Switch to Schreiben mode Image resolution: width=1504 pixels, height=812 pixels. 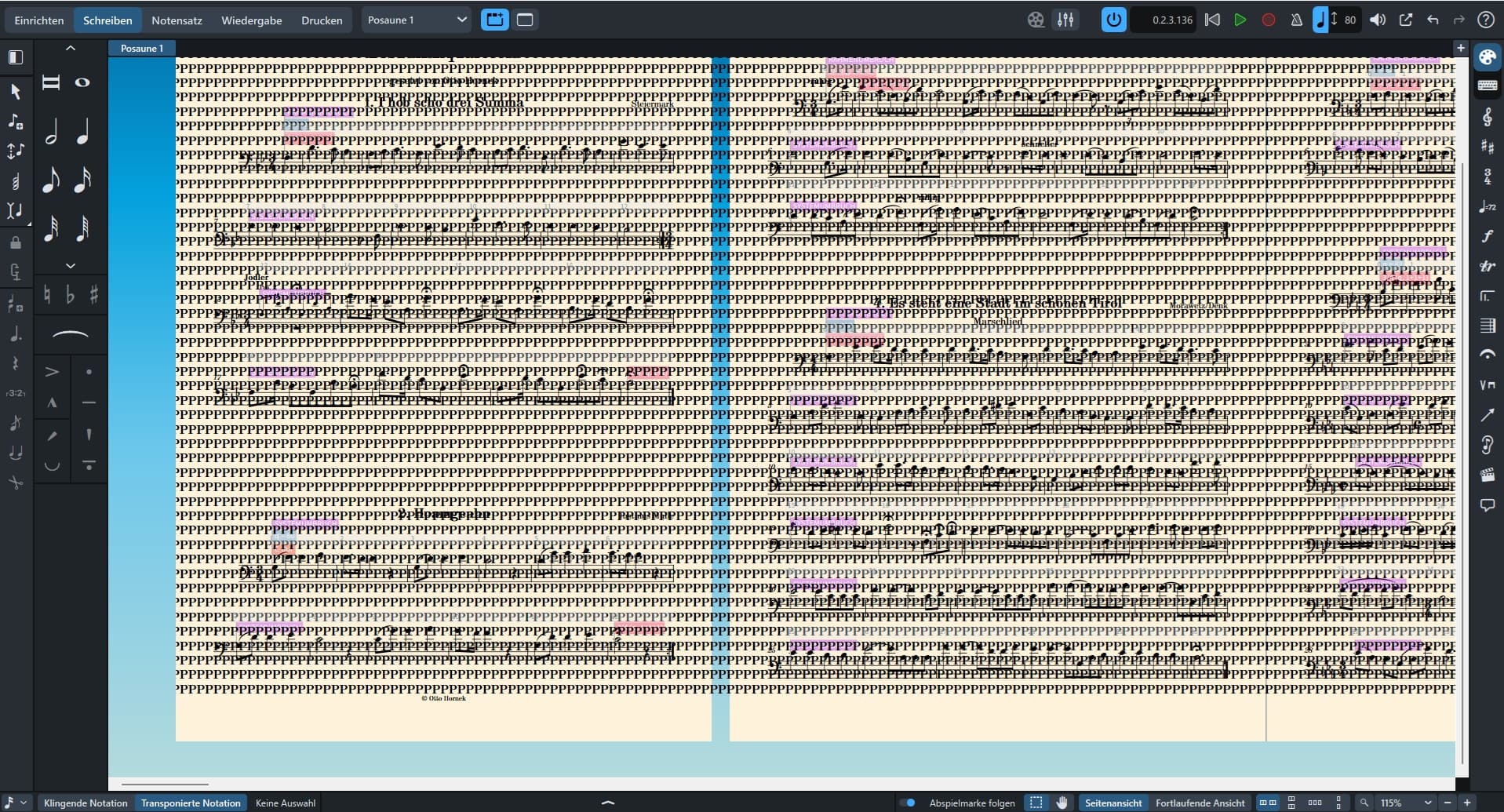tap(107, 20)
